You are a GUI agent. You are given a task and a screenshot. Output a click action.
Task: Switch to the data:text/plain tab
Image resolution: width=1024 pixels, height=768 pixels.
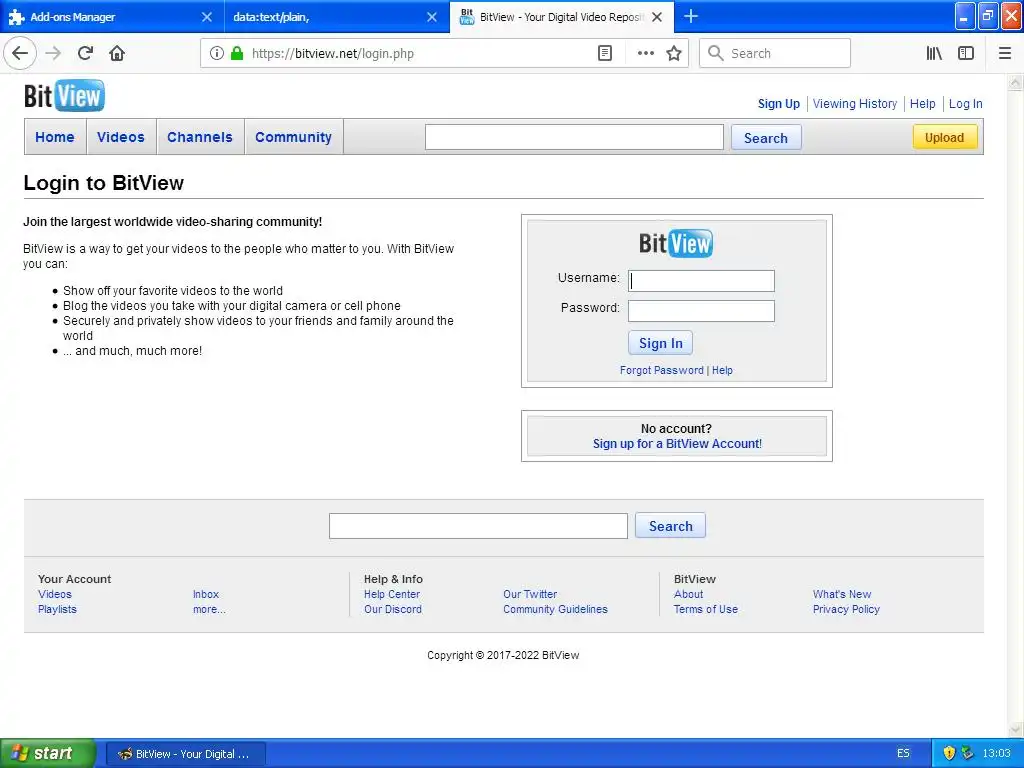(337, 17)
